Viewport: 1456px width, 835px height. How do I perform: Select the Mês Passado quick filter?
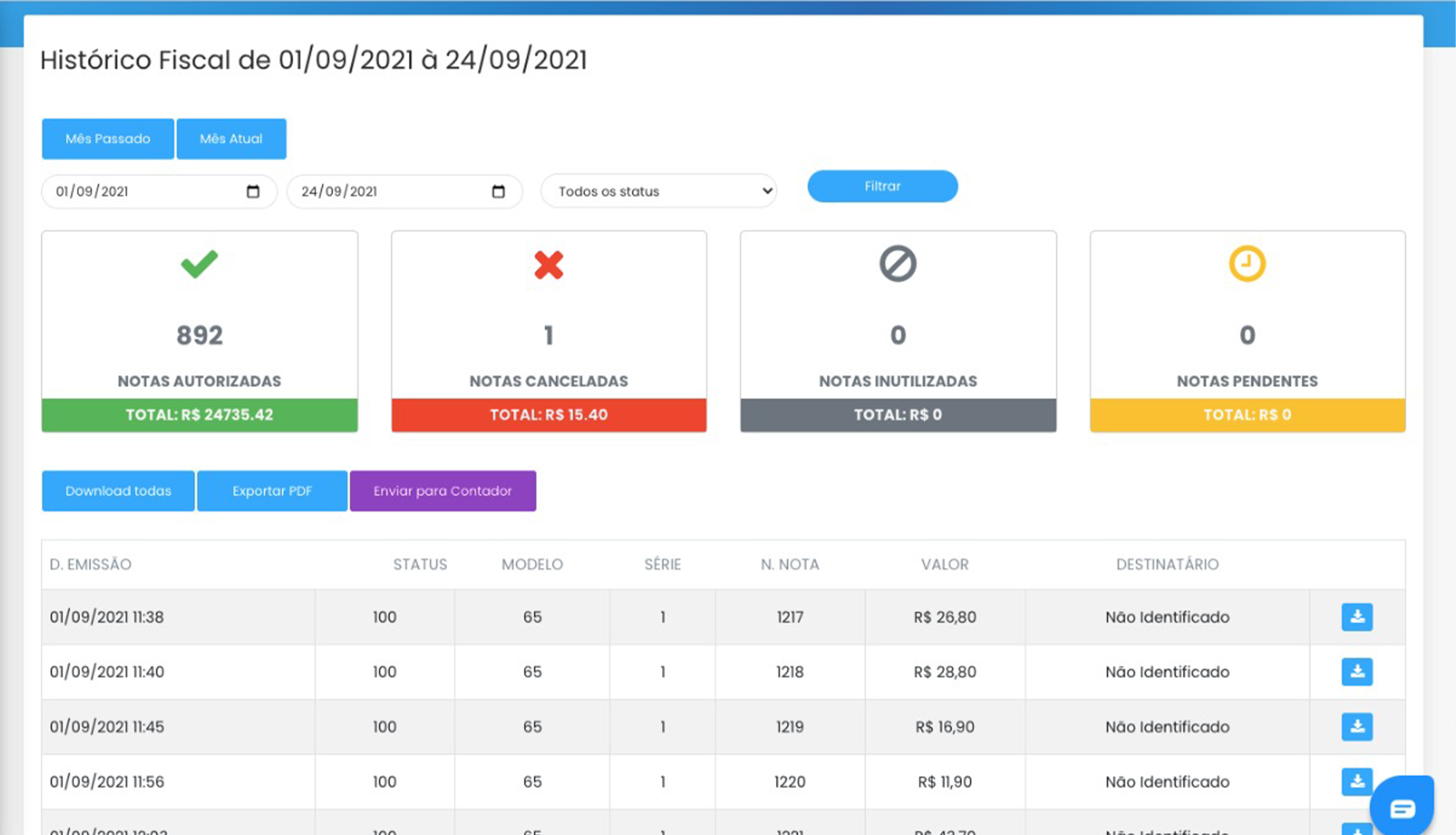(108, 139)
